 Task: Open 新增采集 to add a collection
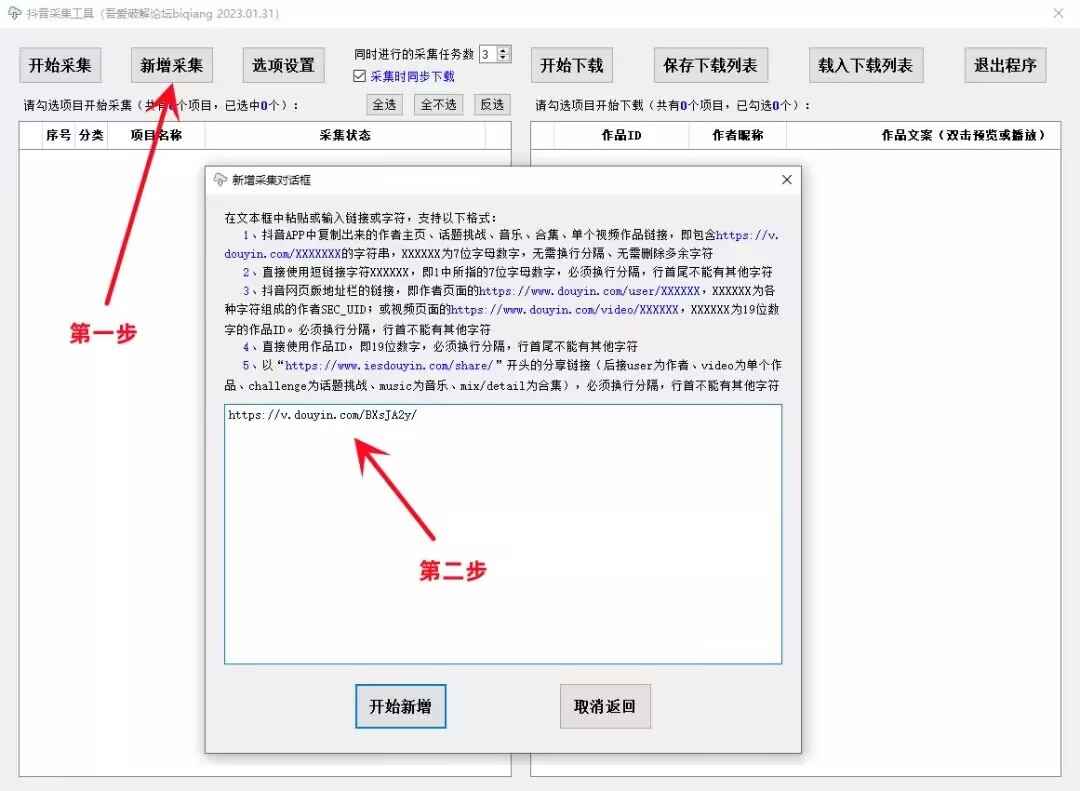(x=172, y=65)
